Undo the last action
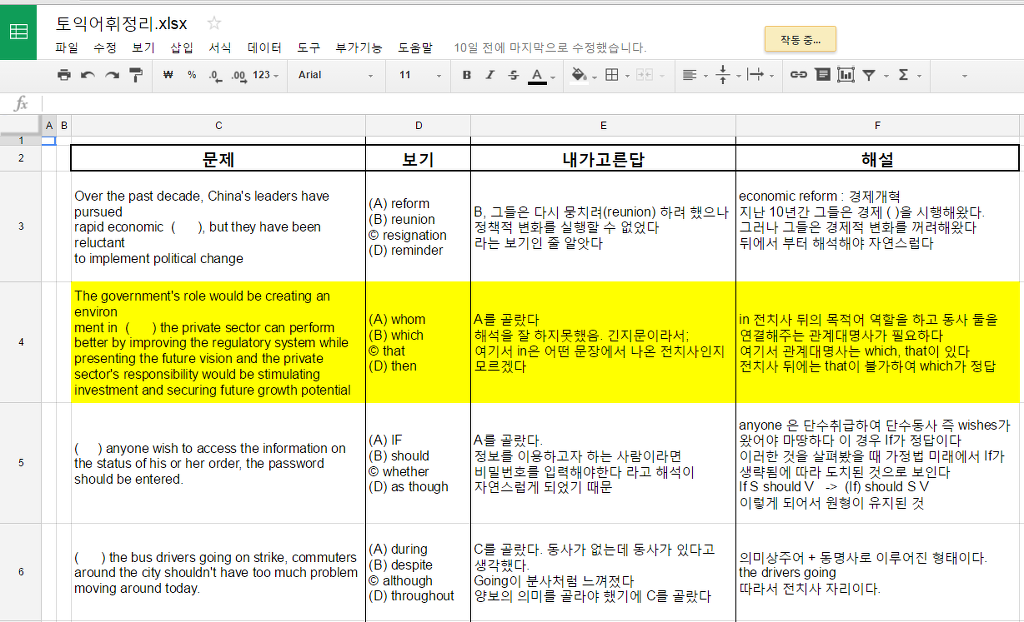 click(x=88, y=75)
